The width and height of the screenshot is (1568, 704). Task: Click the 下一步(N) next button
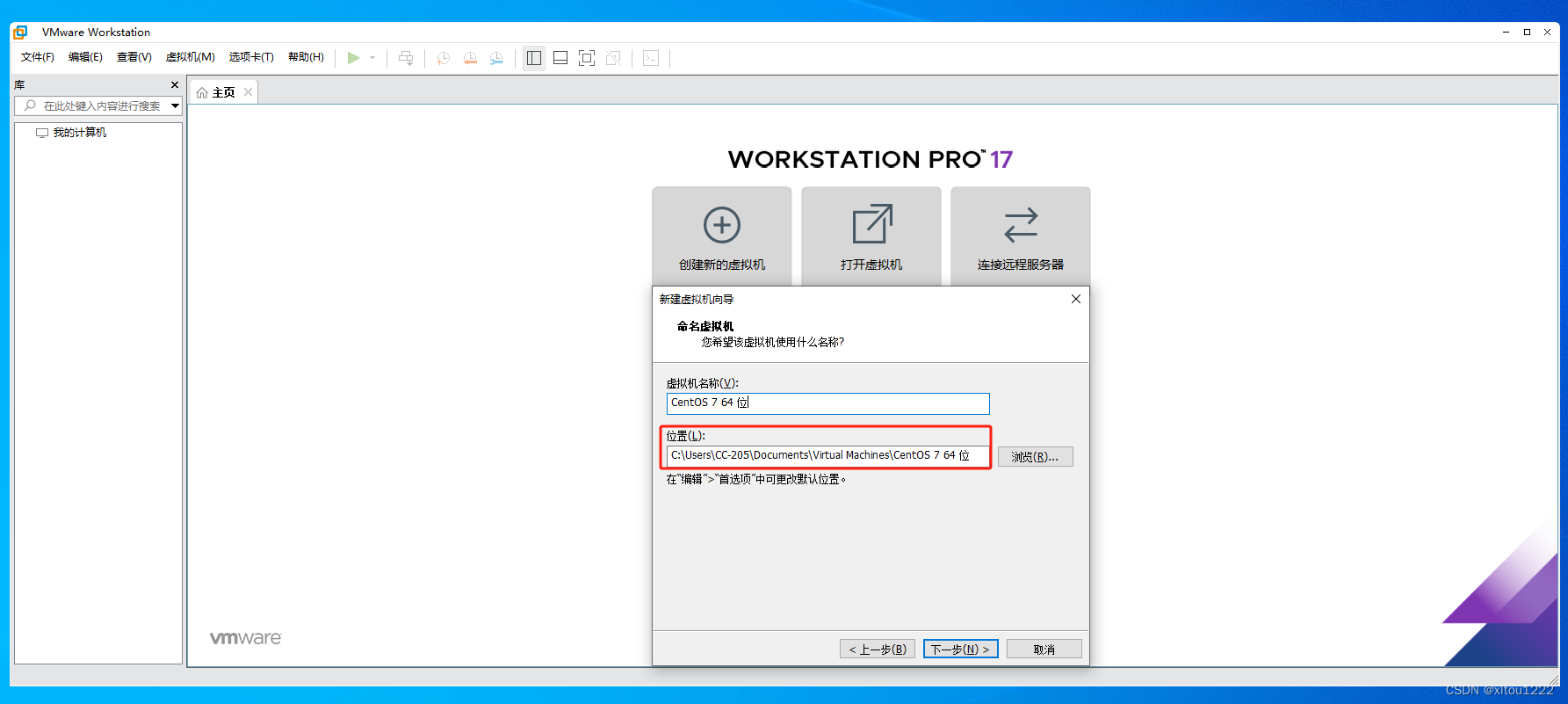click(x=960, y=650)
